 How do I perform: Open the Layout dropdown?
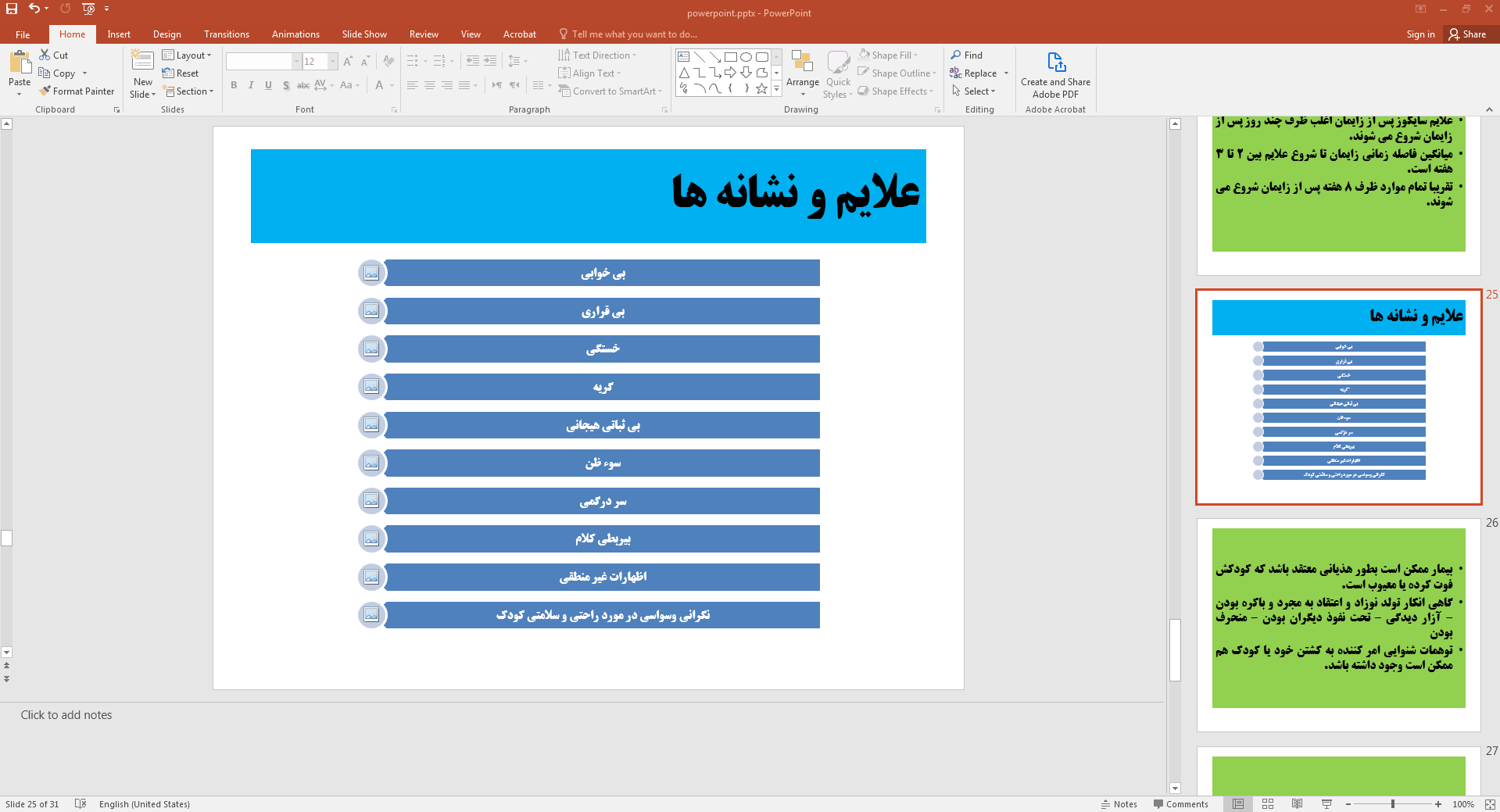pos(187,55)
